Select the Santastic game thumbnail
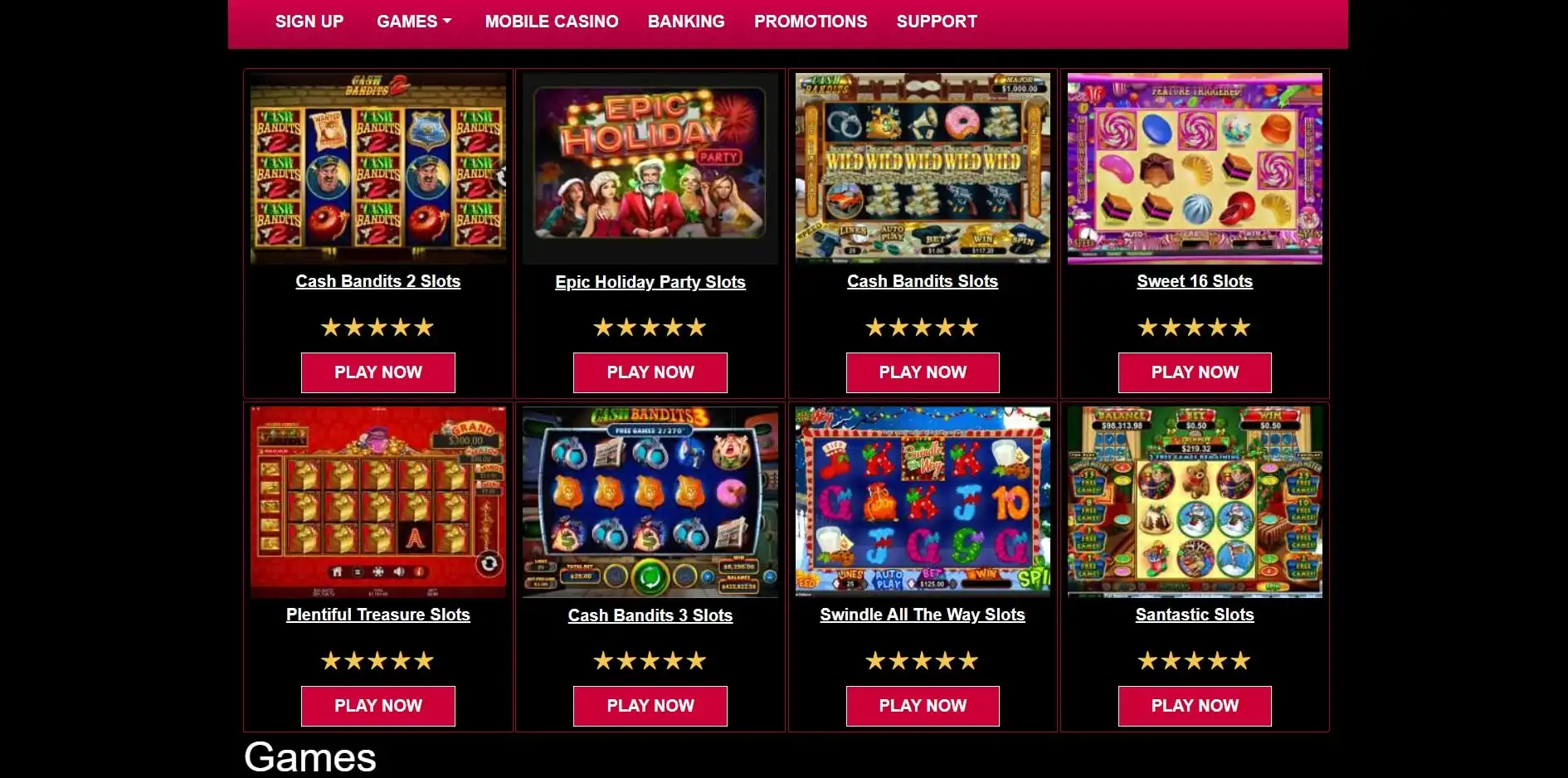1568x778 pixels. click(1195, 502)
